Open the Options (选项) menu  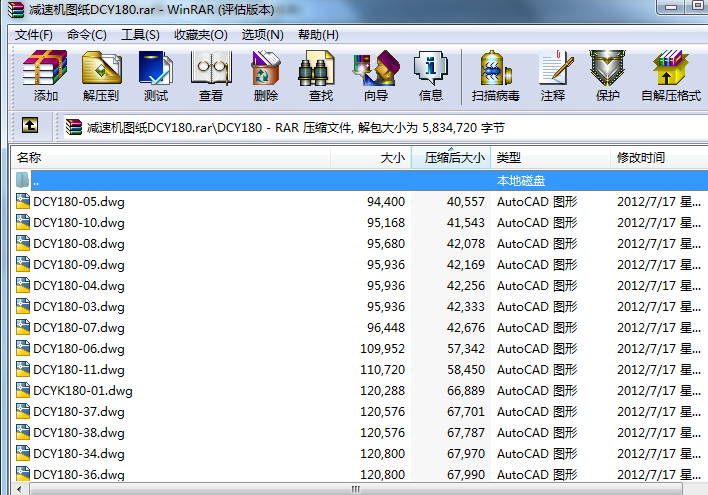coord(262,35)
